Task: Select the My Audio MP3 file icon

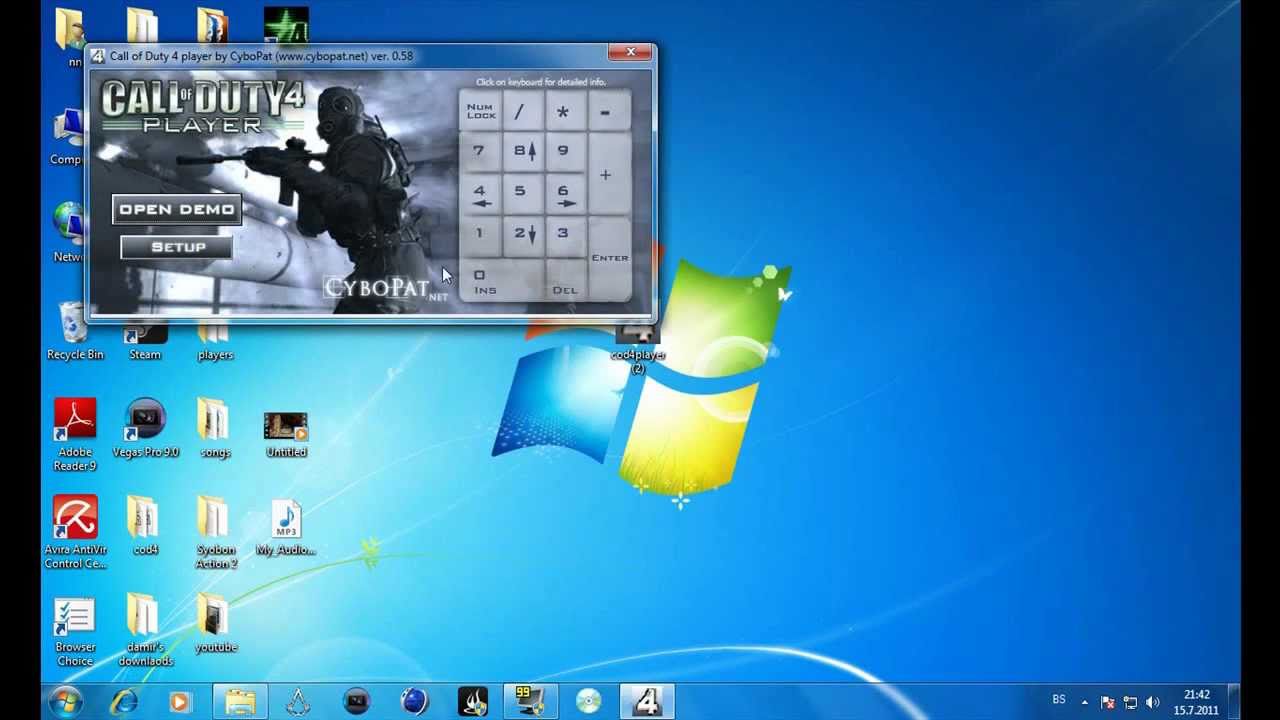Action: tap(286, 528)
